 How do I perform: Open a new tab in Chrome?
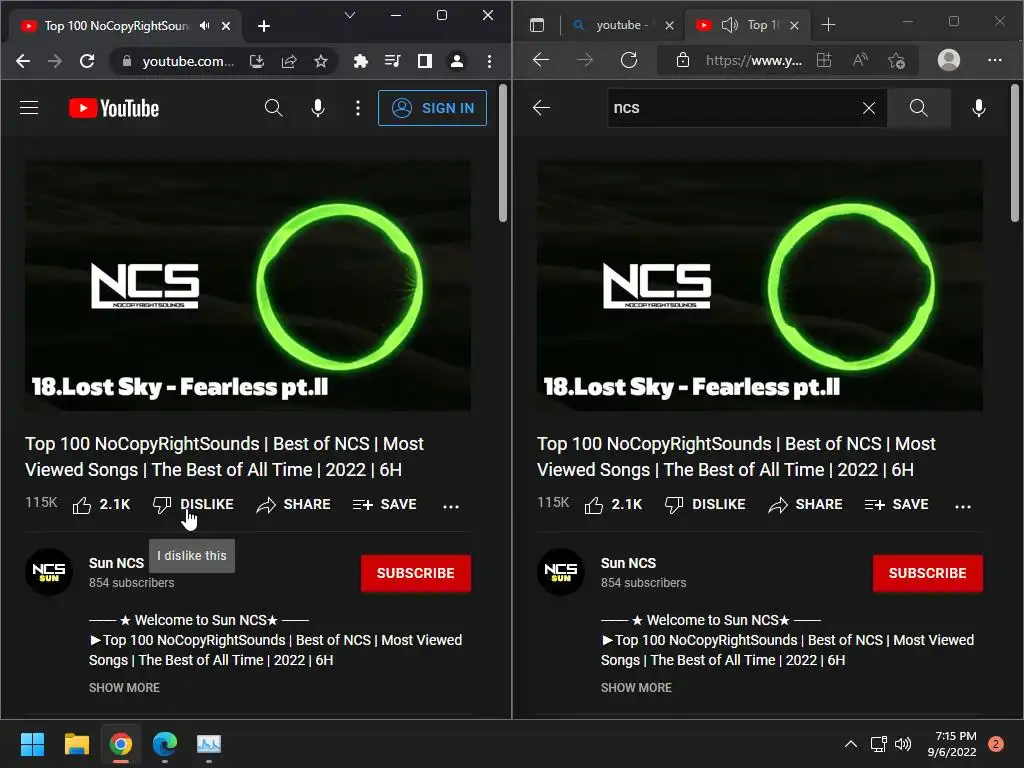pos(264,25)
